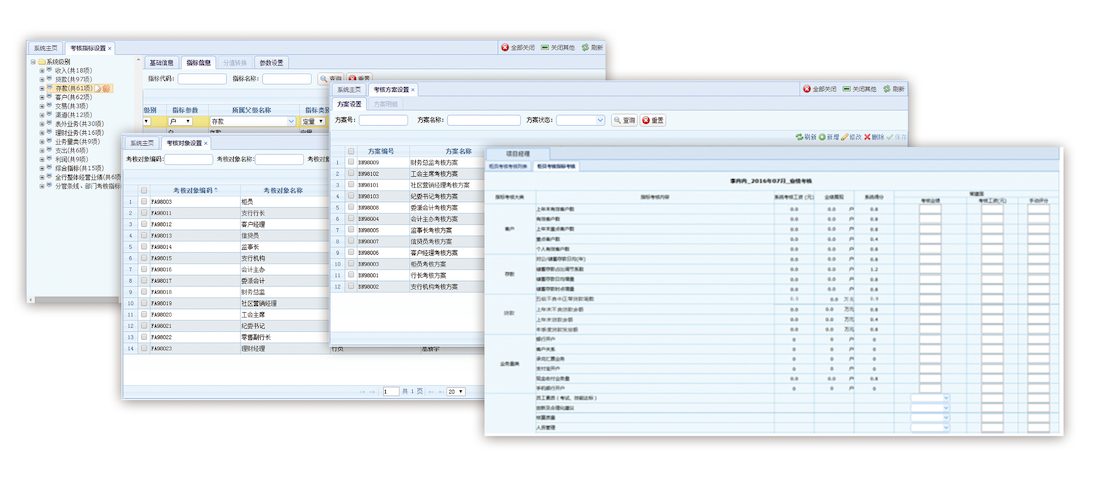Open 系统主页 tab in 考核指标设置 window
Viewport: 1093px width, 482px height.
pyautogui.click(x=45, y=48)
